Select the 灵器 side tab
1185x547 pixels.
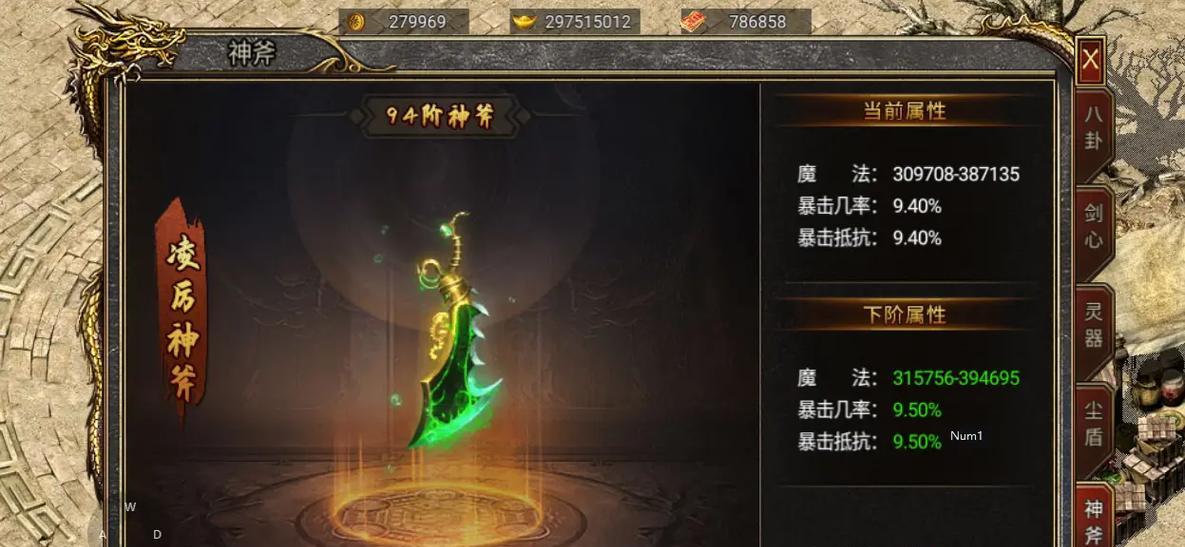pyautogui.click(x=1094, y=326)
